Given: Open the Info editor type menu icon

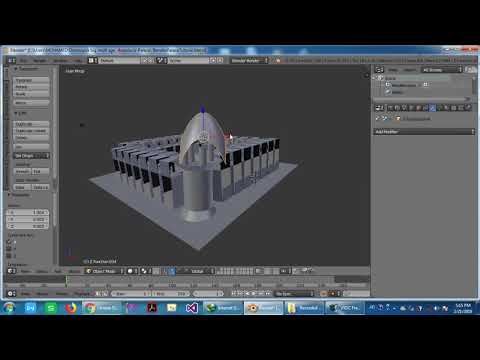Looking at the screenshot, I should tap(11, 60).
